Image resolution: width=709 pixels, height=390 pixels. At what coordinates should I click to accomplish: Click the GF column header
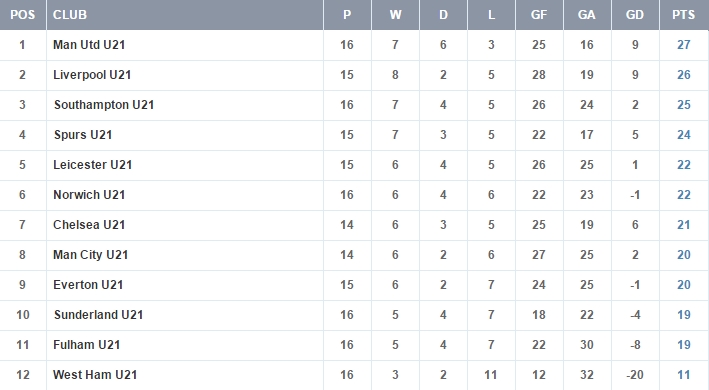539,15
